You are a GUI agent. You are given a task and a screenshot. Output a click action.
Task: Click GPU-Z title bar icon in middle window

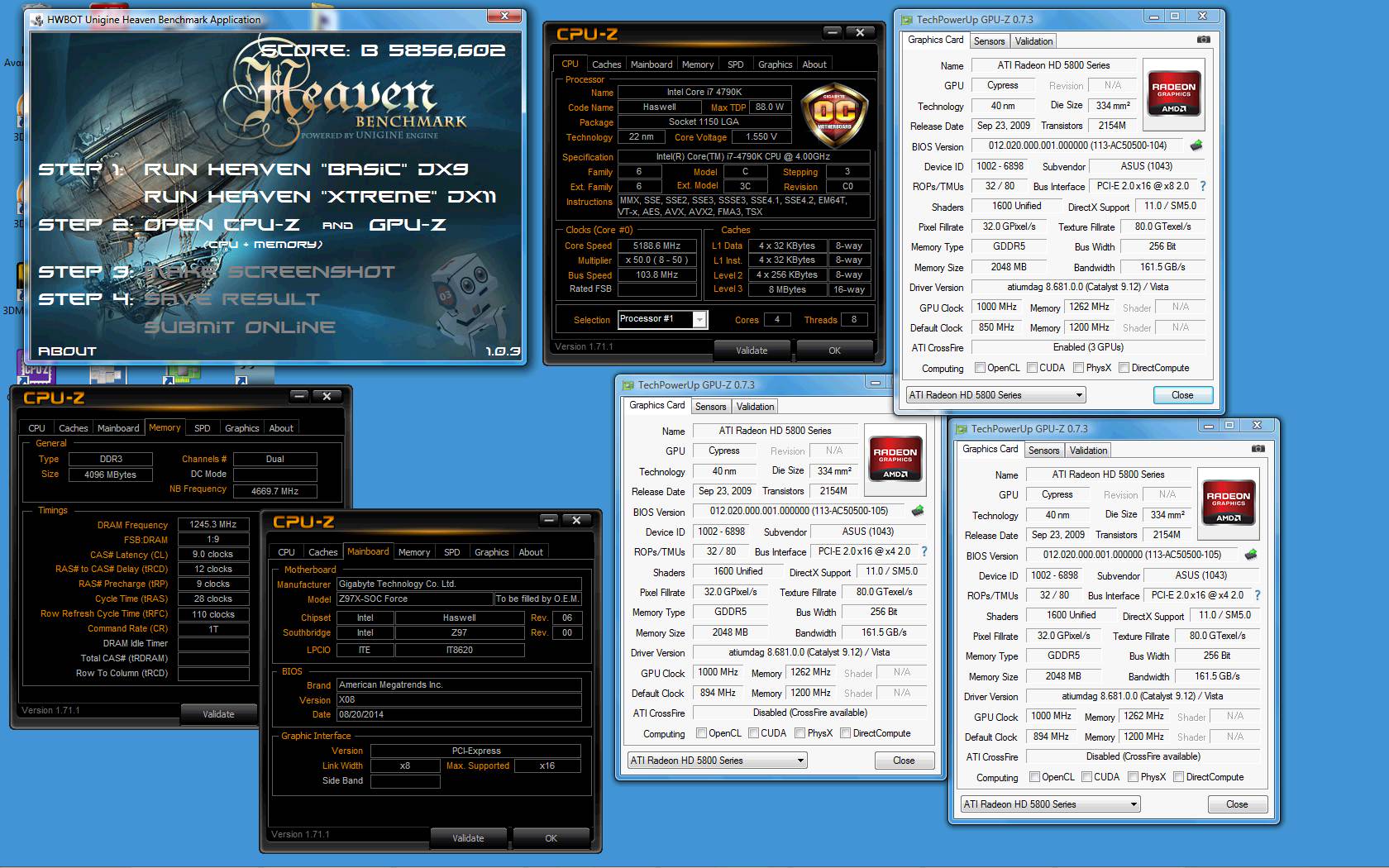(x=628, y=385)
